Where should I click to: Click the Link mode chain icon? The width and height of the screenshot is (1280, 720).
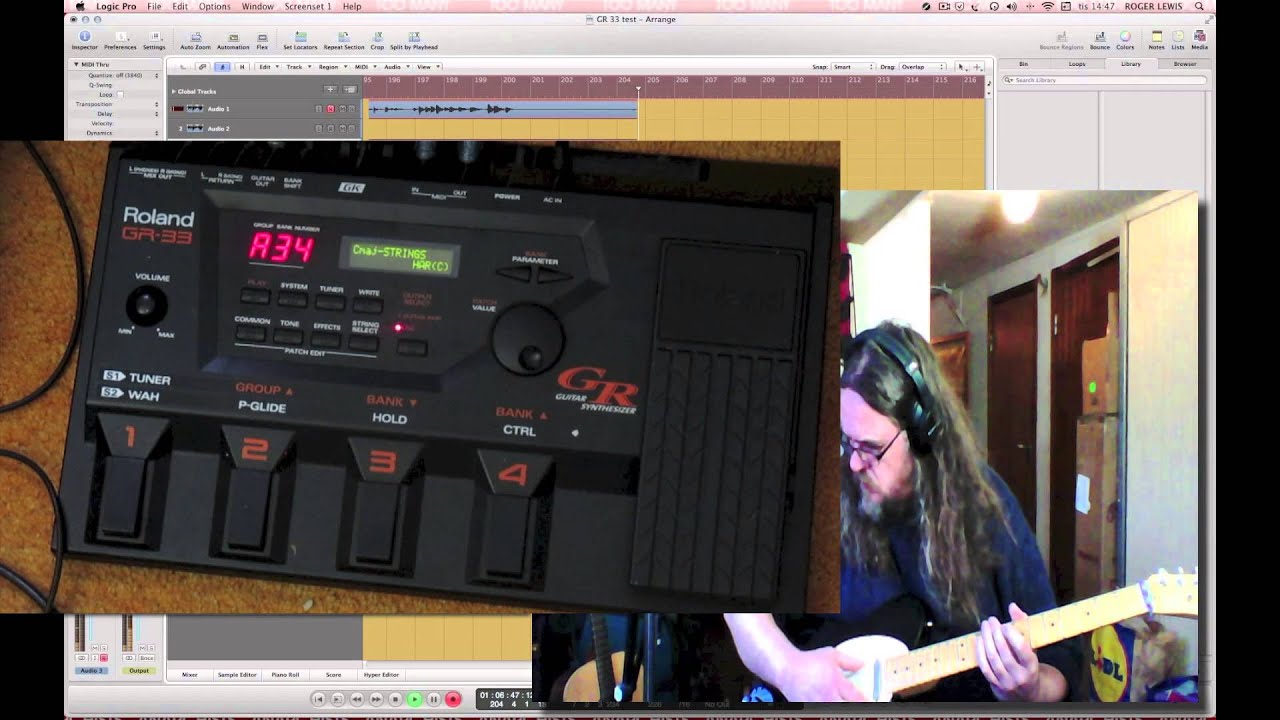(x=203, y=67)
